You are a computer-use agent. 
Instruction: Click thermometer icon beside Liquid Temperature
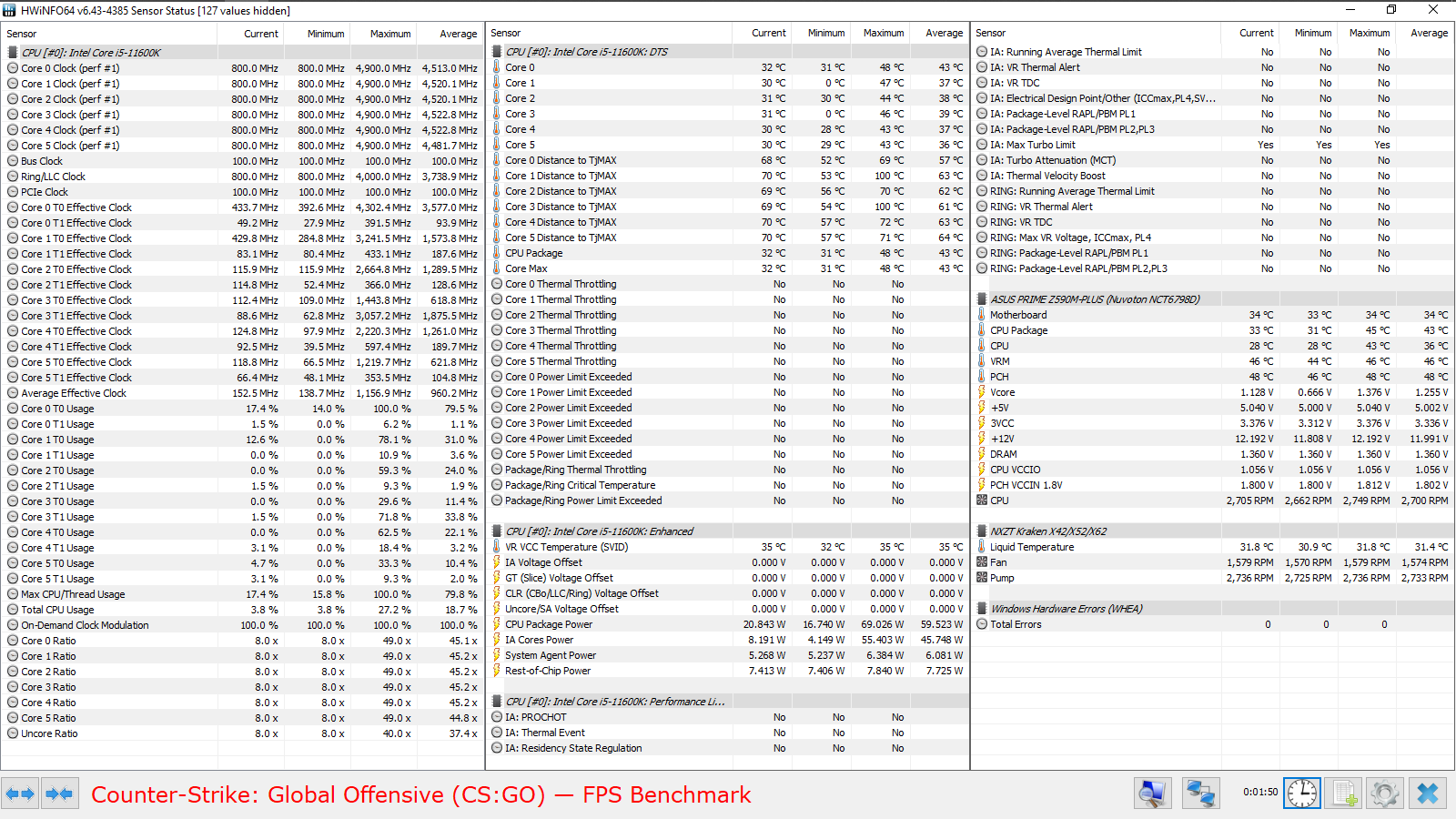982,547
